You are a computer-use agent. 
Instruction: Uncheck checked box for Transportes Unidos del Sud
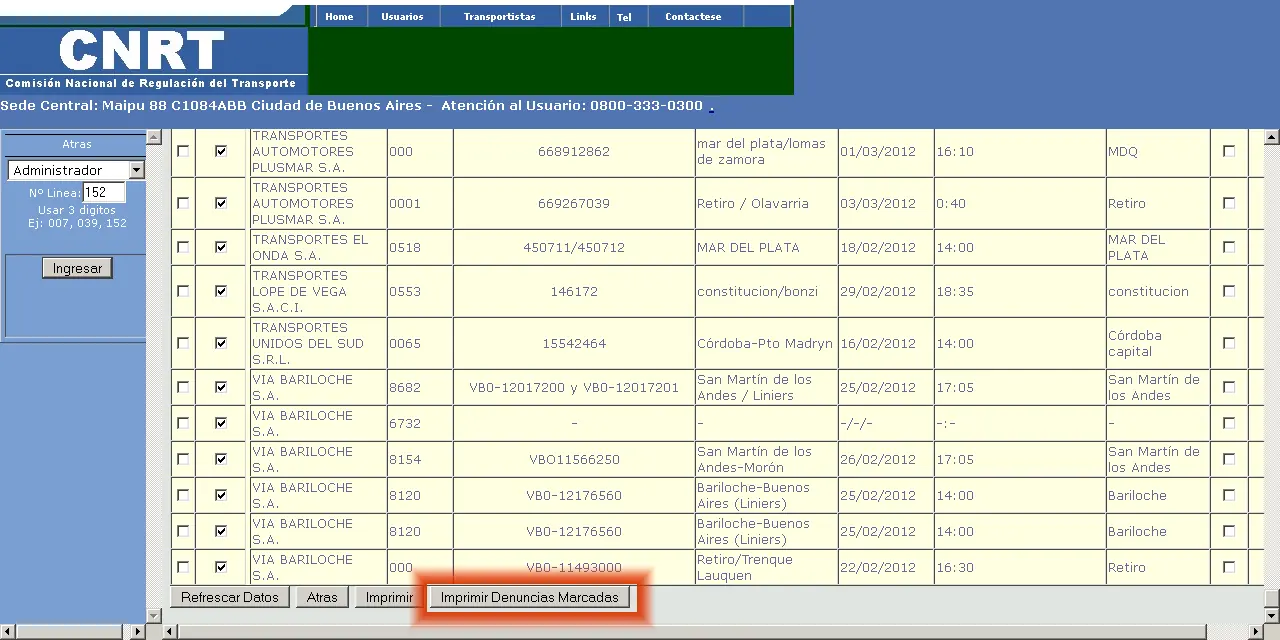click(221, 343)
